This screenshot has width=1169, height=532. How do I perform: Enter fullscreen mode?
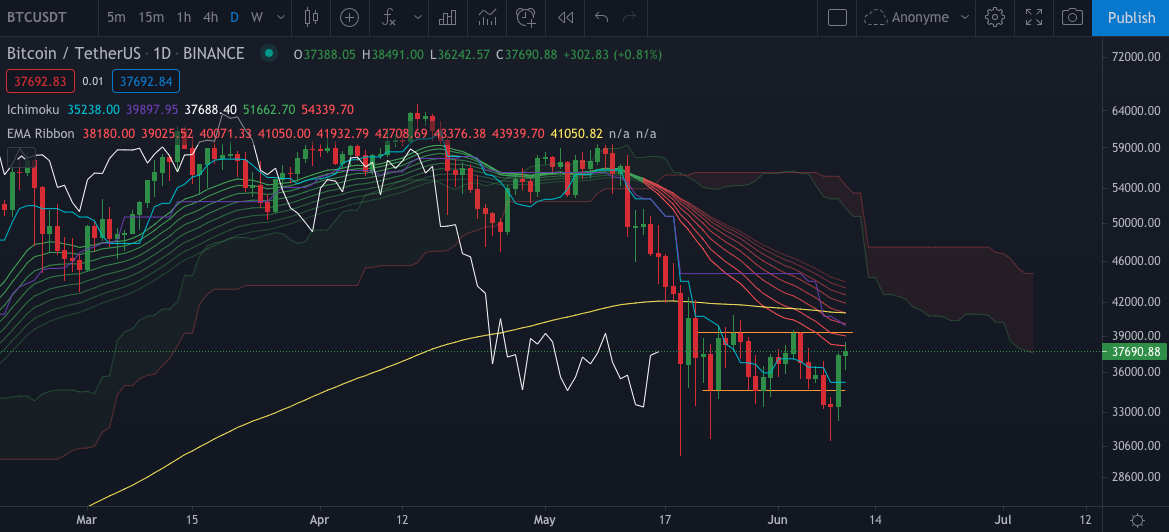1033,17
